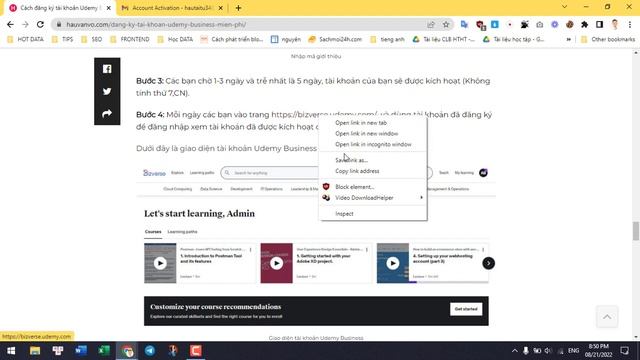The width and height of the screenshot is (640, 360).
Task: Open the SEO bookmark folder
Action: pyautogui.click(x=91, y=40)
